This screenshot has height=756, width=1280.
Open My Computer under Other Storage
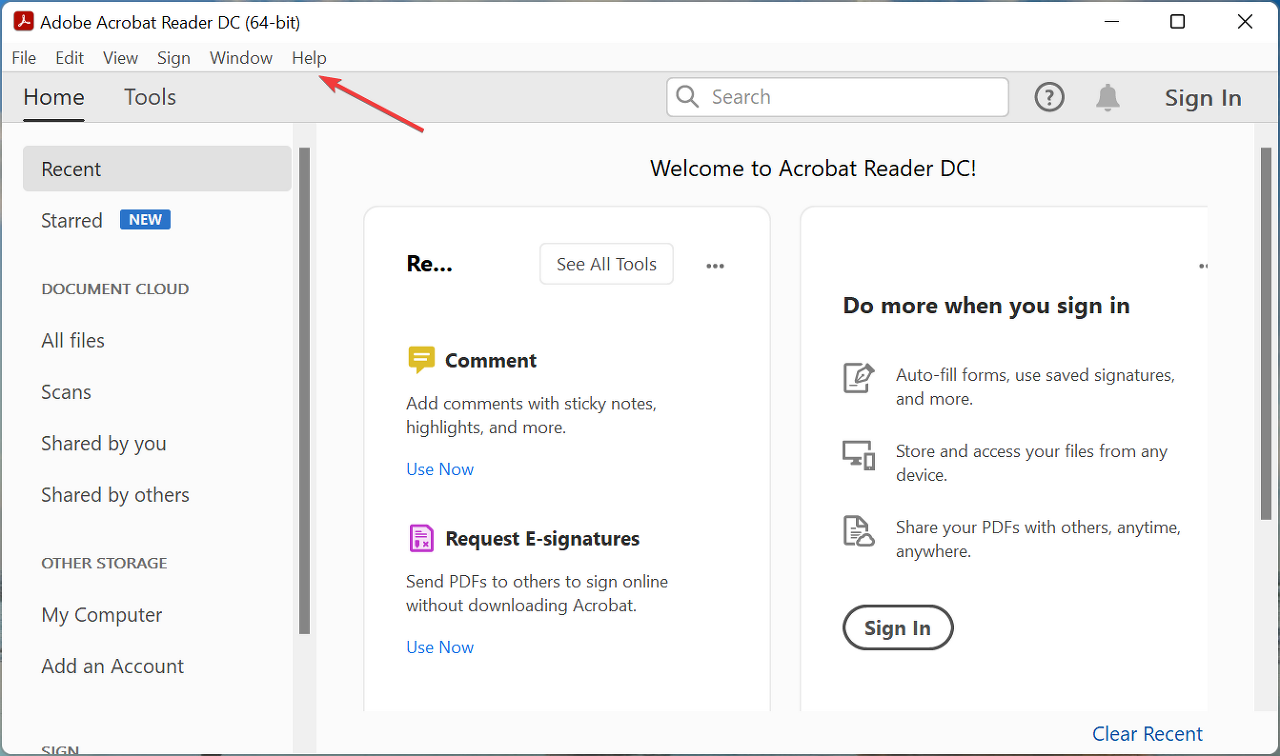(102, 615)
